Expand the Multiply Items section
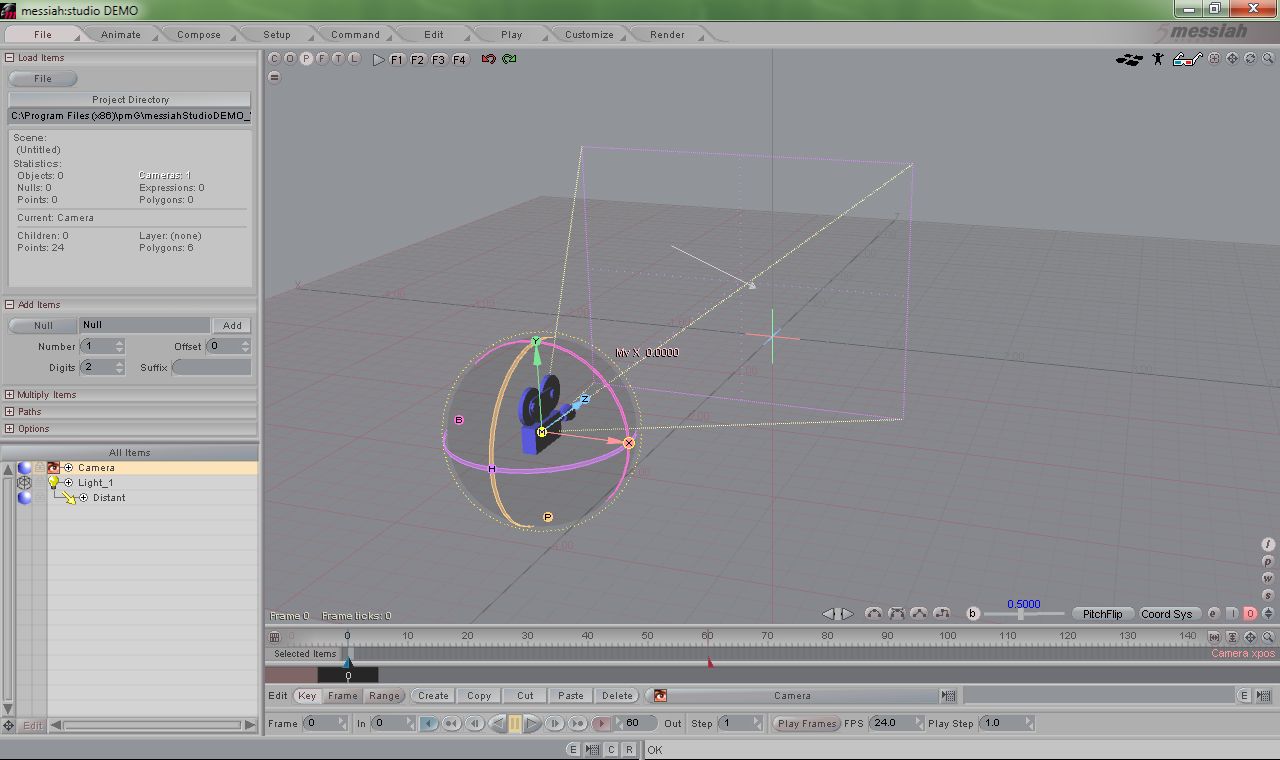 [9, 395]
